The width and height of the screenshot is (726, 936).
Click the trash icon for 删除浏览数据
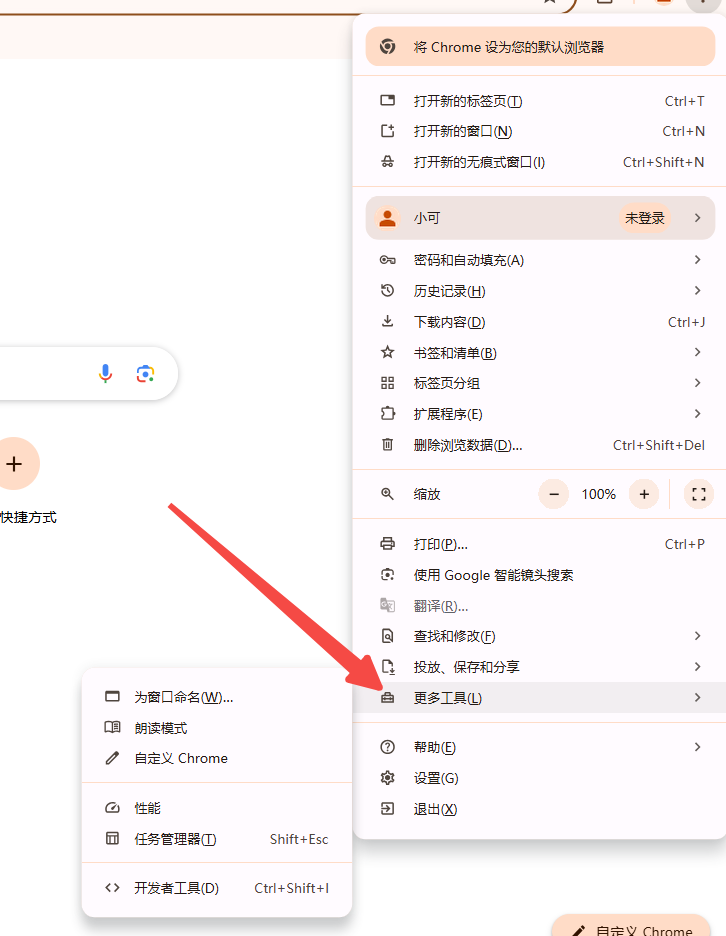coord(388,445)
